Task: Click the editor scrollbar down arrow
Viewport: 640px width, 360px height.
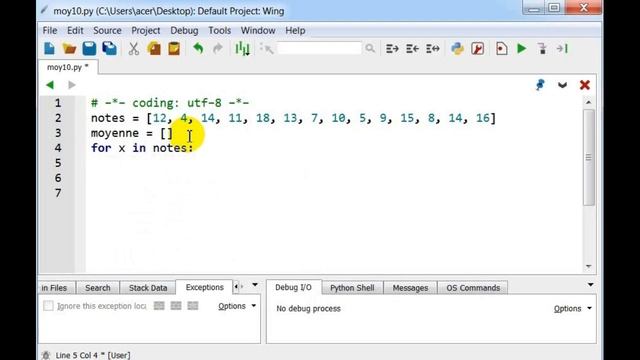Action: (x=588, y=267)
